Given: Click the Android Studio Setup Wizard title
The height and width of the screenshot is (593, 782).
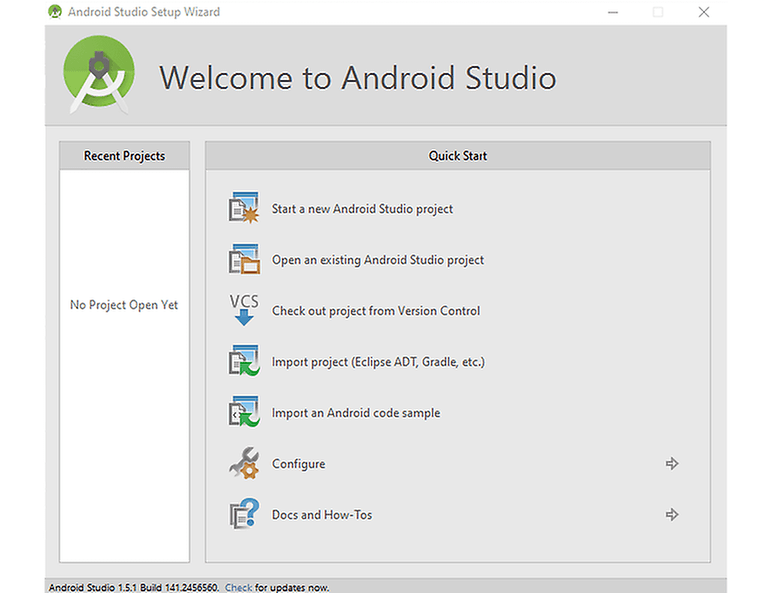Looking at the screenshot, I should [144, 11].
